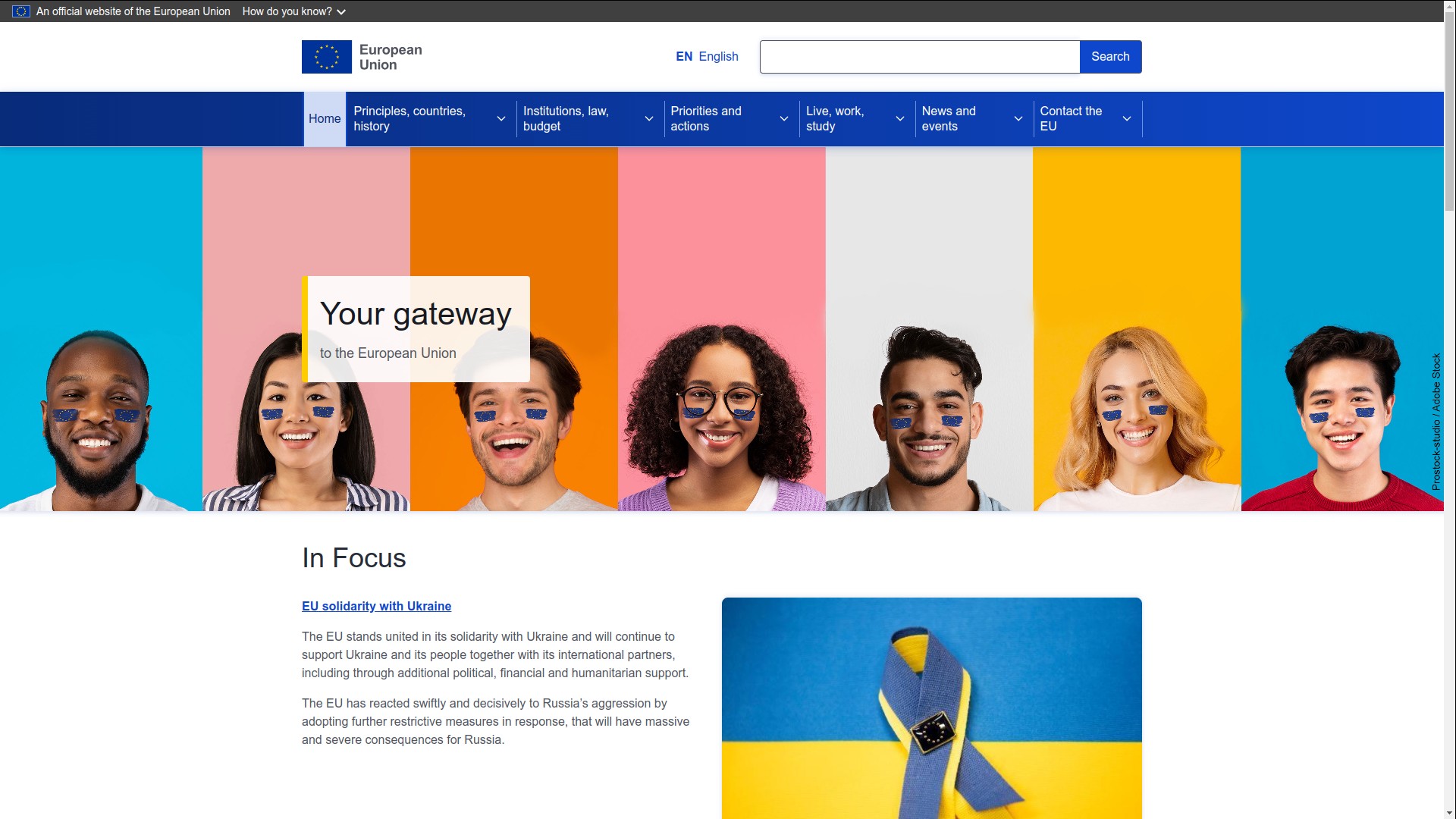The image size is (1456, 819).
Task: Expand Priorities and actions chevron
Action: pos(784,119)
